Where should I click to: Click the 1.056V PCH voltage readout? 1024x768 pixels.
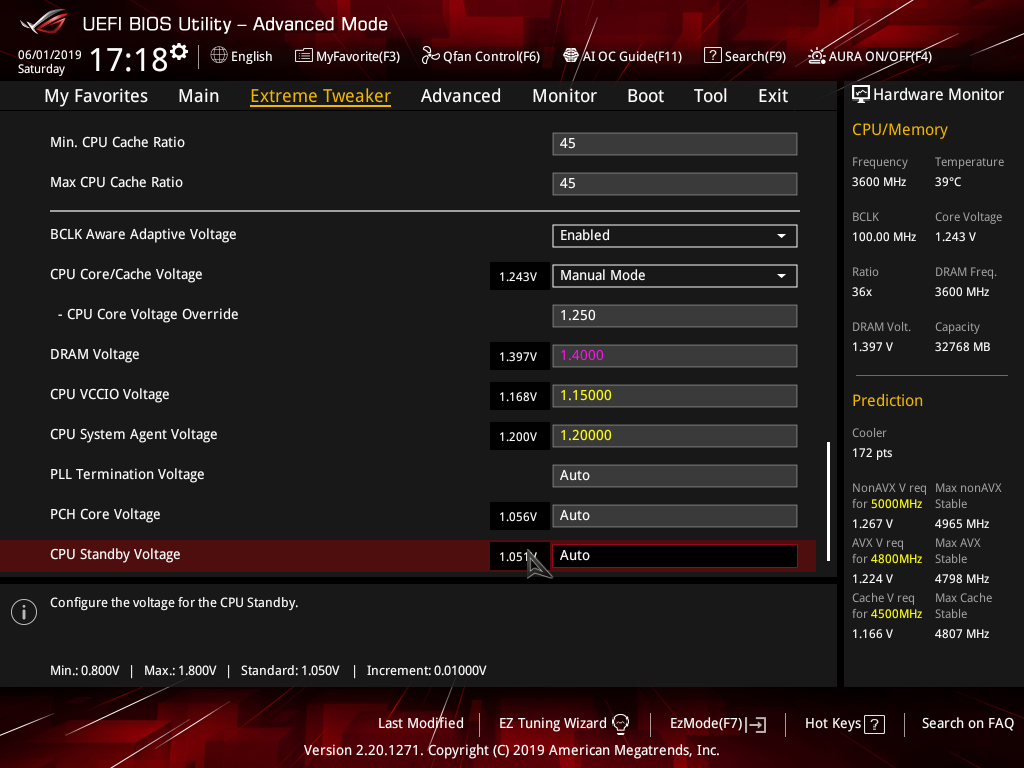coord(519,517)
